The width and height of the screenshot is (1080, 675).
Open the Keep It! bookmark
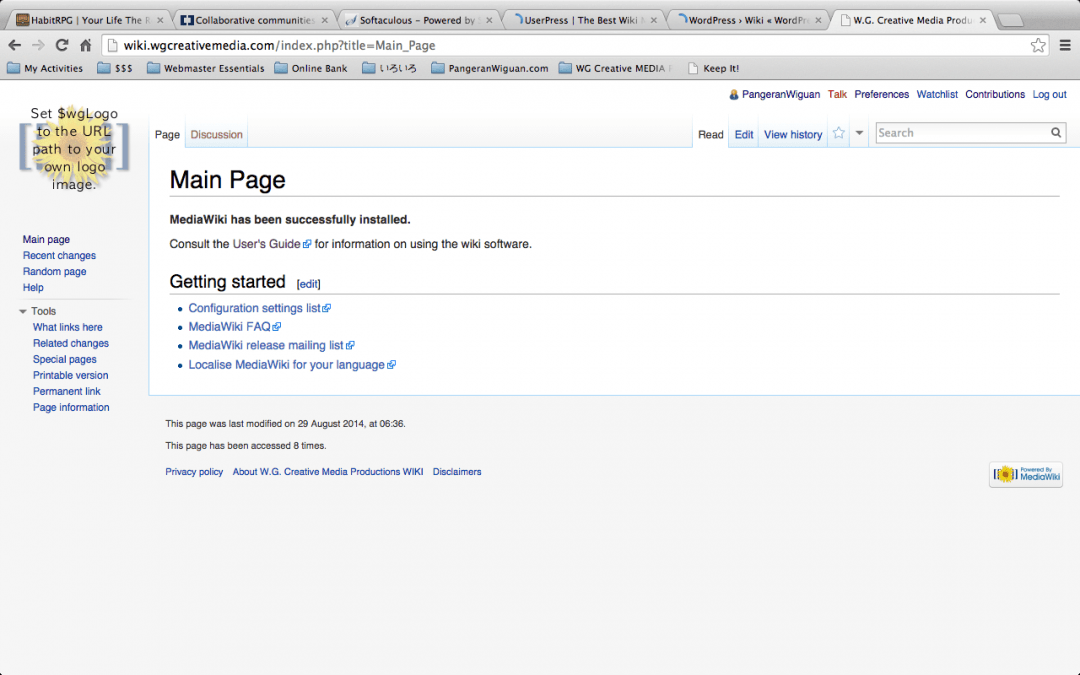pyautogui.click(x=713, y=68)
